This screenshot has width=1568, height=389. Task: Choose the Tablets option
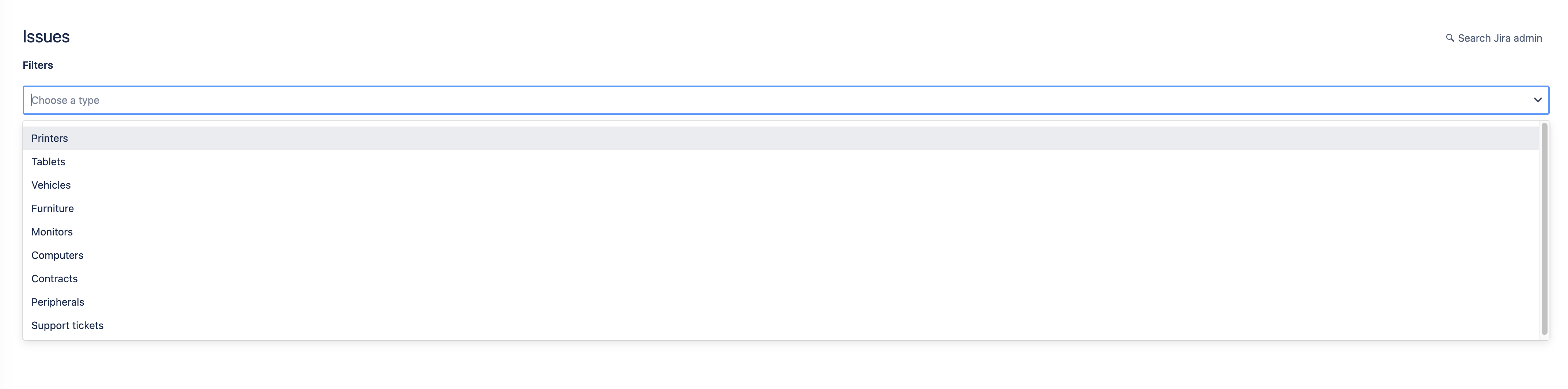point(781,161)
